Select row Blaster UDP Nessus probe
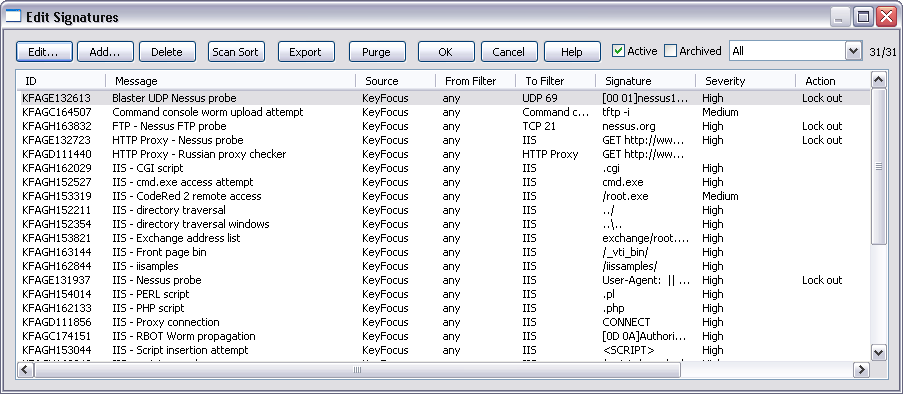 [443, 98]
